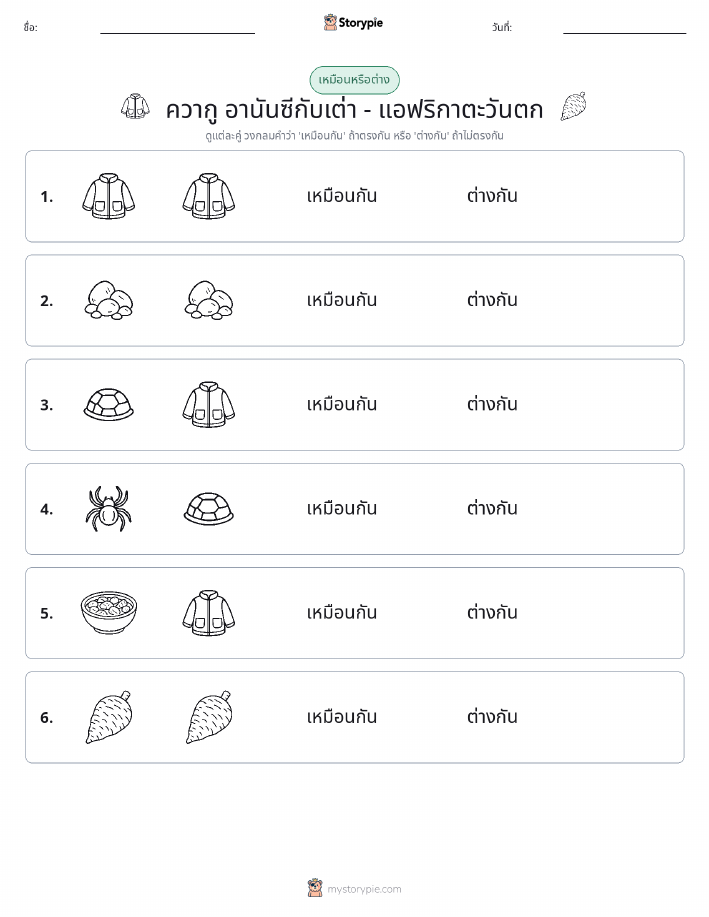Viewport: 709px width, 917px height.
Task: Select the turtle shell in row 3
Action: tap(109, 404)
